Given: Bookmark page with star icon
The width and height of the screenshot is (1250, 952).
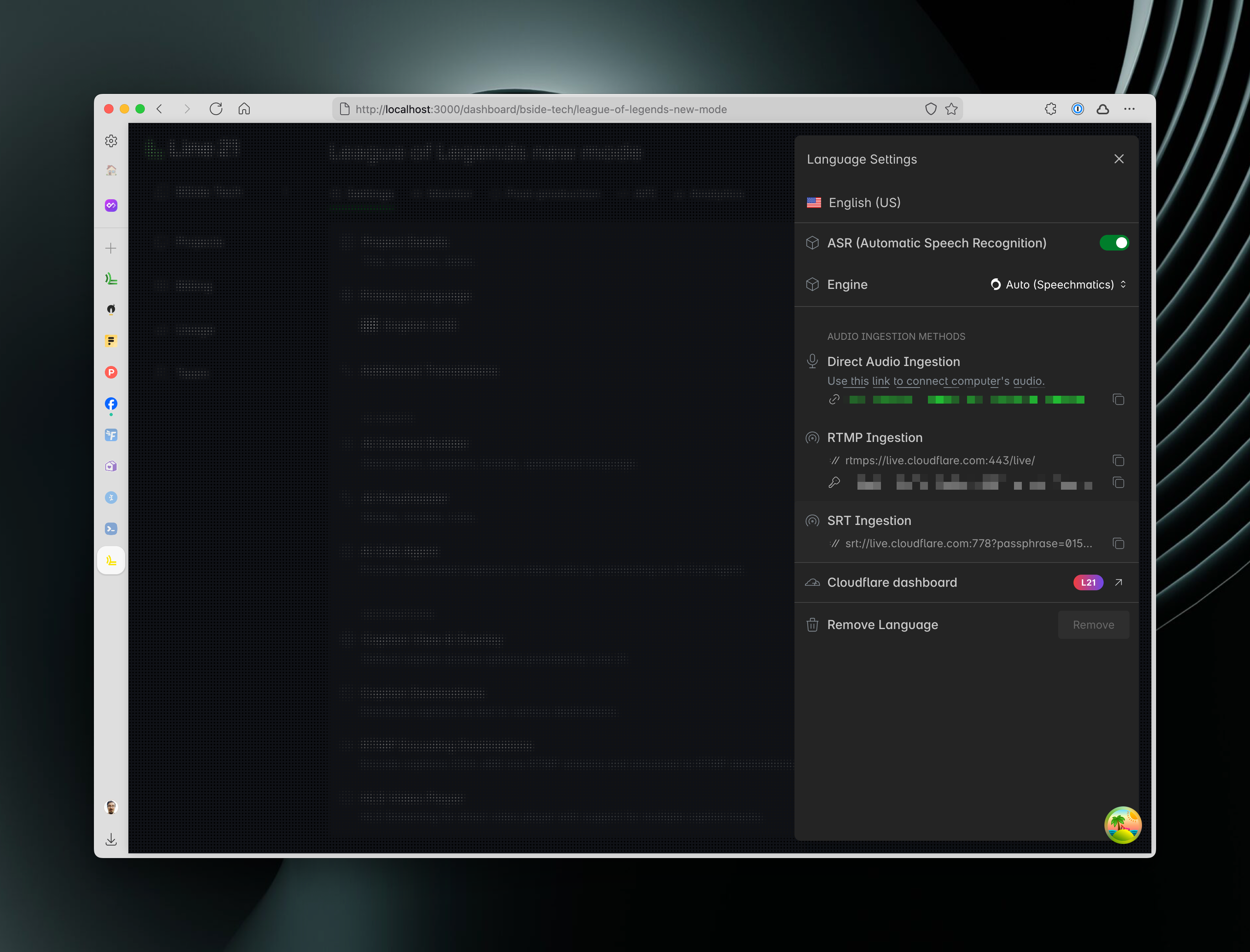Looking at the screenshot, I should click(951, 109).
